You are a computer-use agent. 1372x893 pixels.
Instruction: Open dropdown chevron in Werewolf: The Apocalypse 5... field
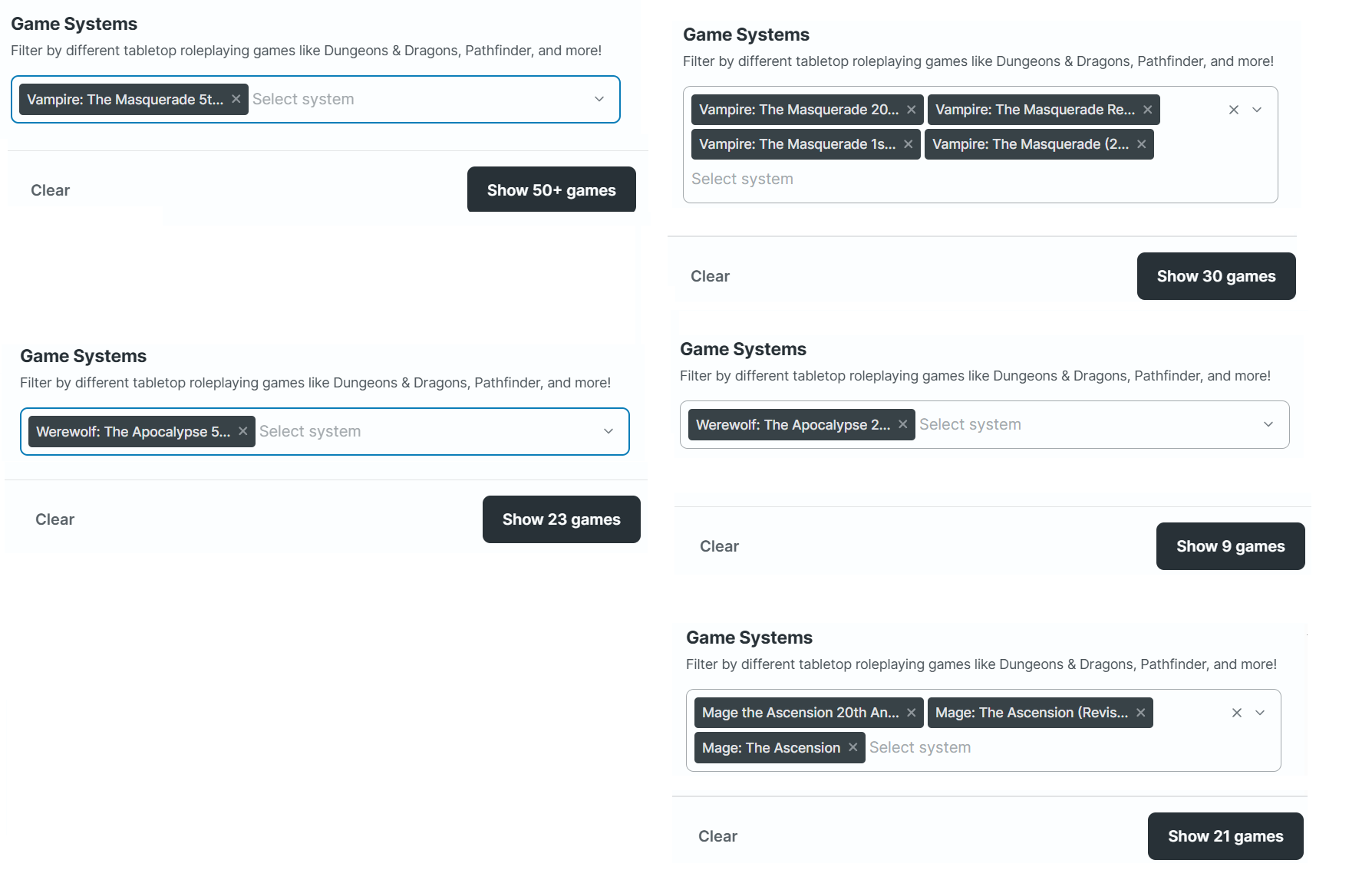pyautogui.click(x=608, y=431)
